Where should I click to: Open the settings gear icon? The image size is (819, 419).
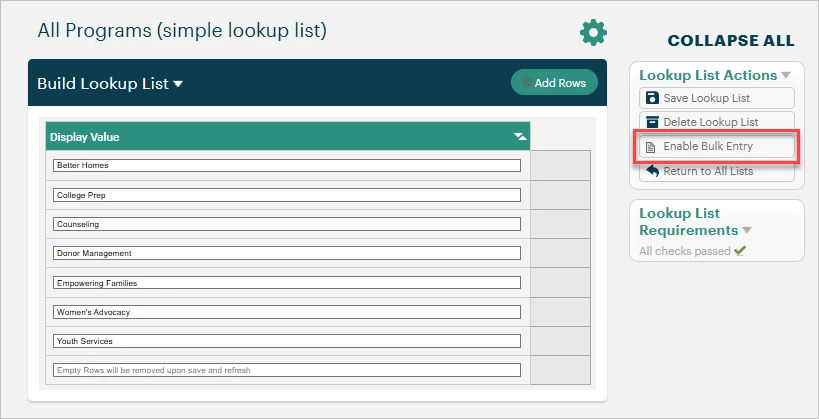point(593,32)
